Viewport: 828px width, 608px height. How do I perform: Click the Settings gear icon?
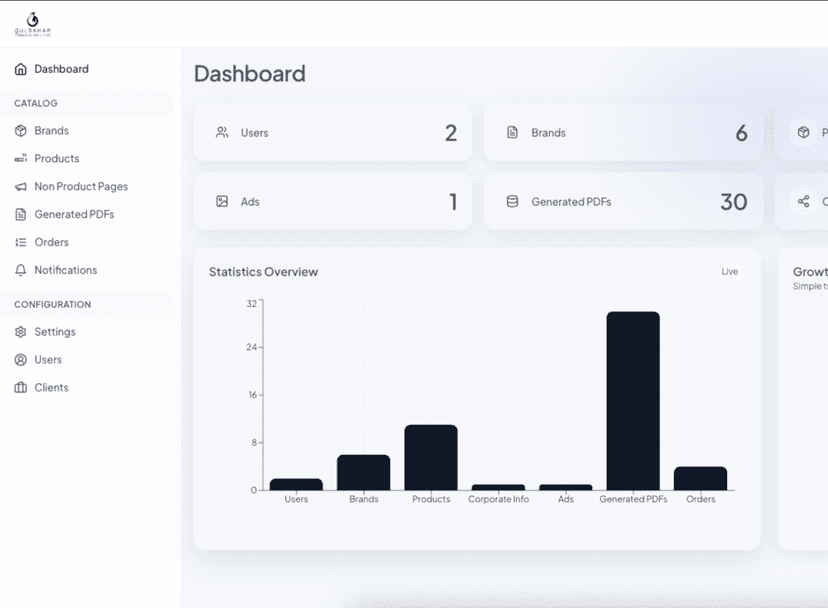click(21, 332)
